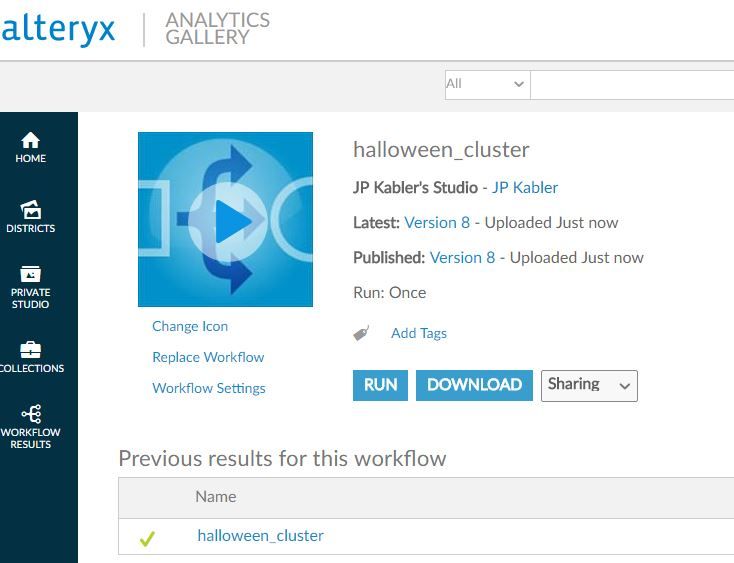Play the halloween_cluster workflow thumbnail
The width and height of the screenshot is (734, 563).
(x=225, y=219)
